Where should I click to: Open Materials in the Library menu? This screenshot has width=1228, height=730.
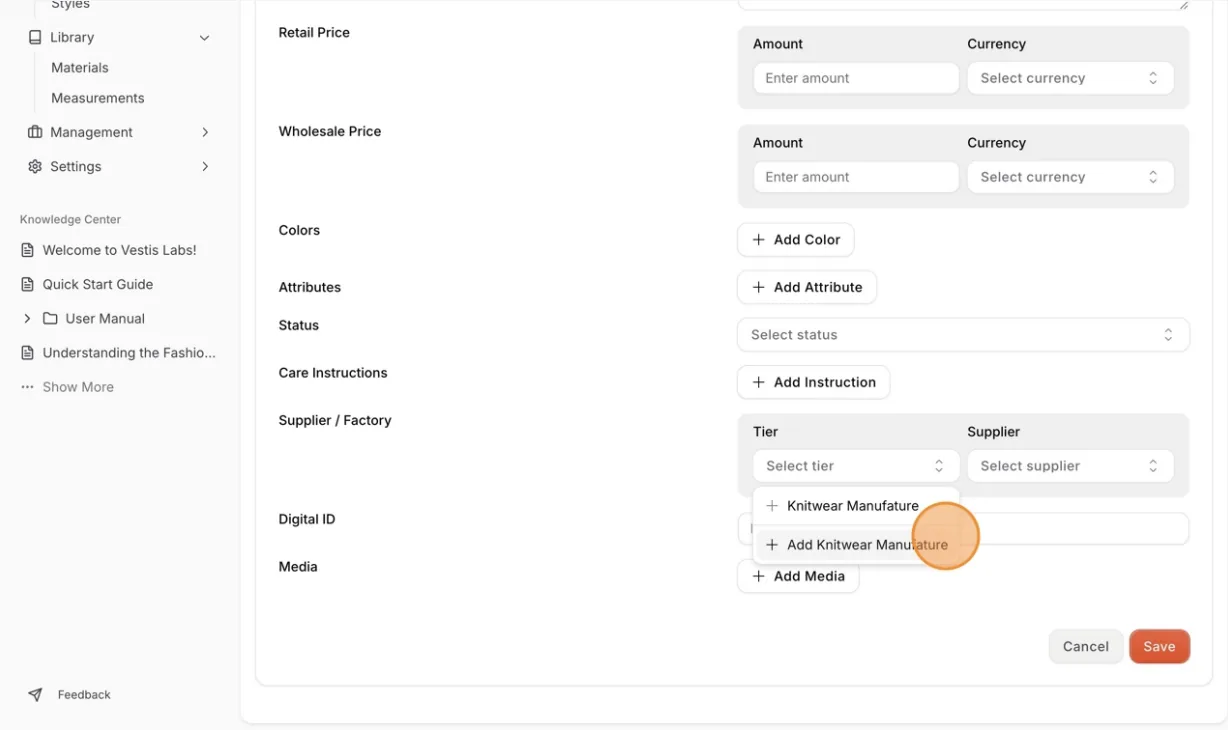(80, 68)
